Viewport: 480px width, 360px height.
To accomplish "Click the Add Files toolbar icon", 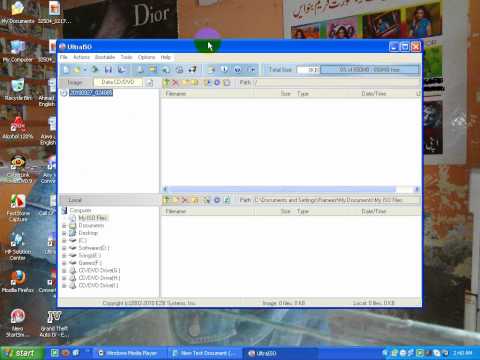I will pos(211,69).
